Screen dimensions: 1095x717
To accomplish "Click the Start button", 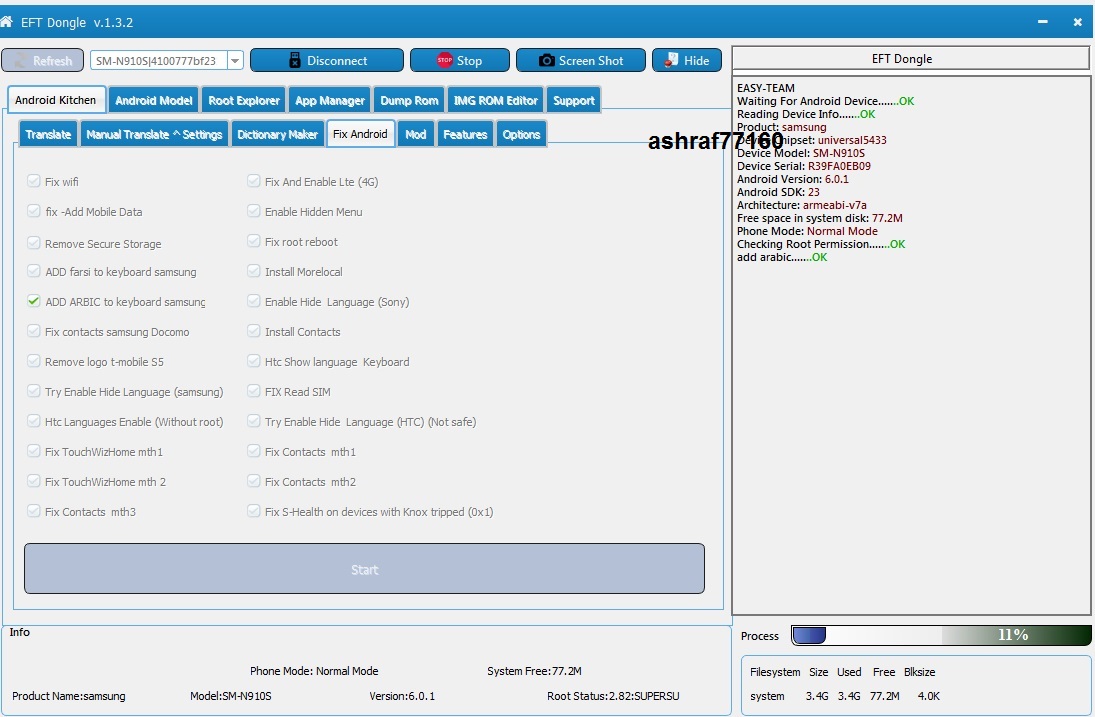I will tap(364, 569).
